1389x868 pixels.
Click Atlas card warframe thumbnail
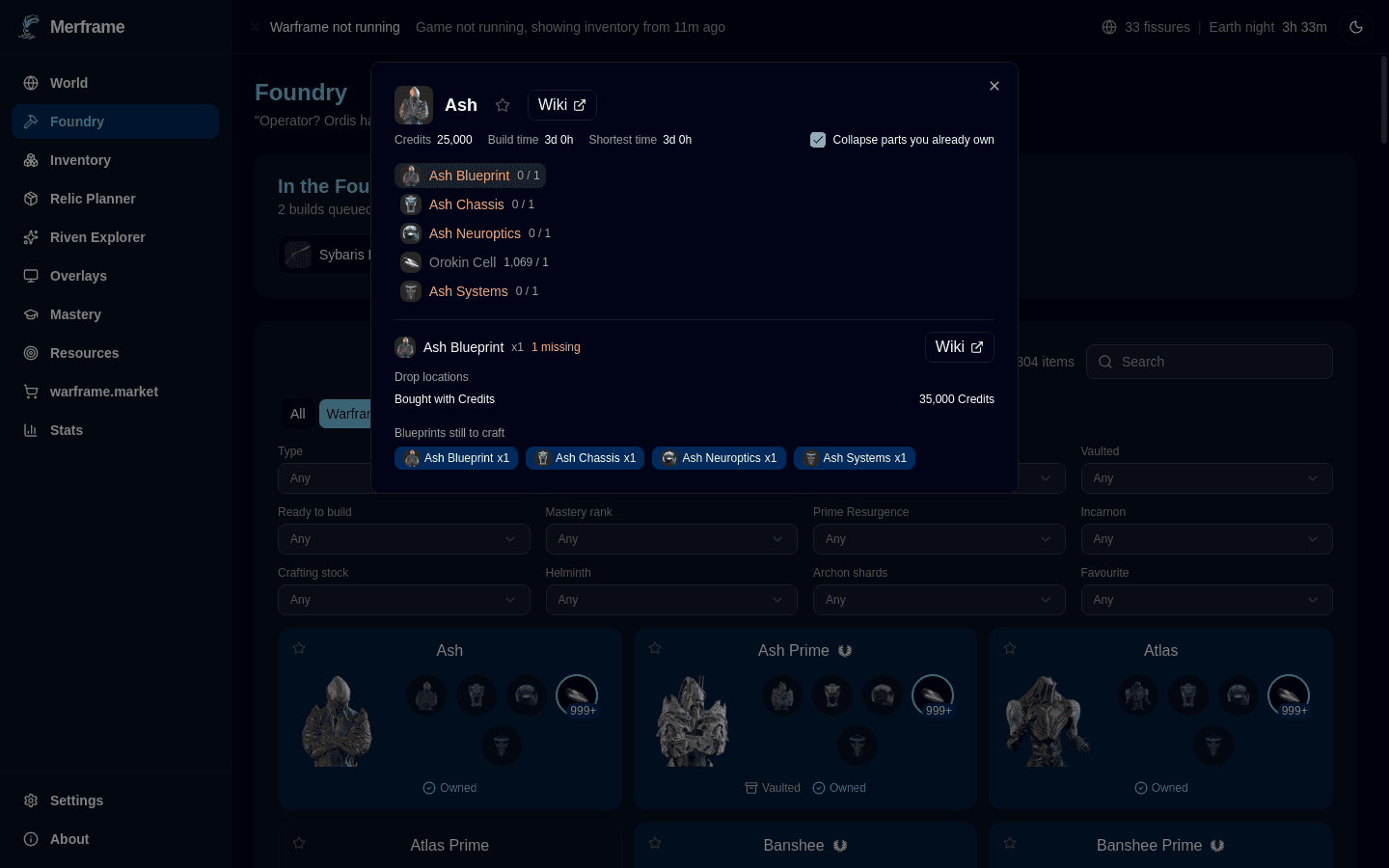(1048, 720)
